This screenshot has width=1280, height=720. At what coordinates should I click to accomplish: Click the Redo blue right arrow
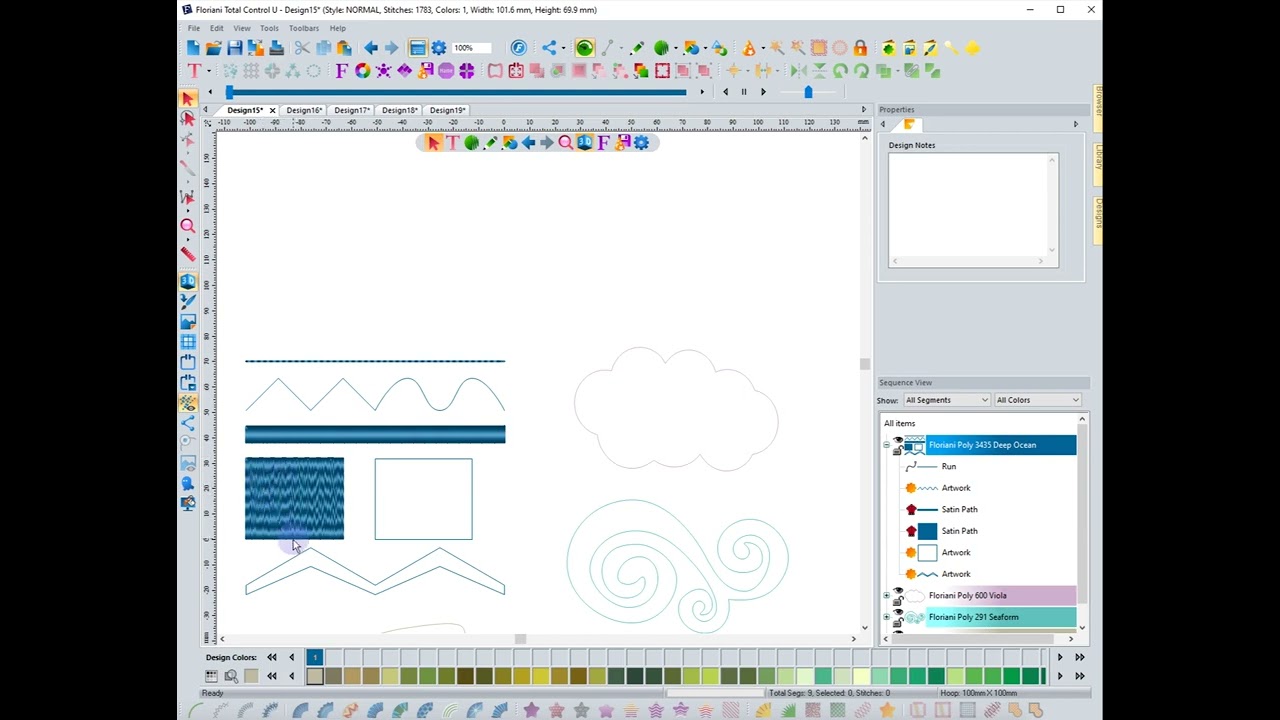coord(391,48)
